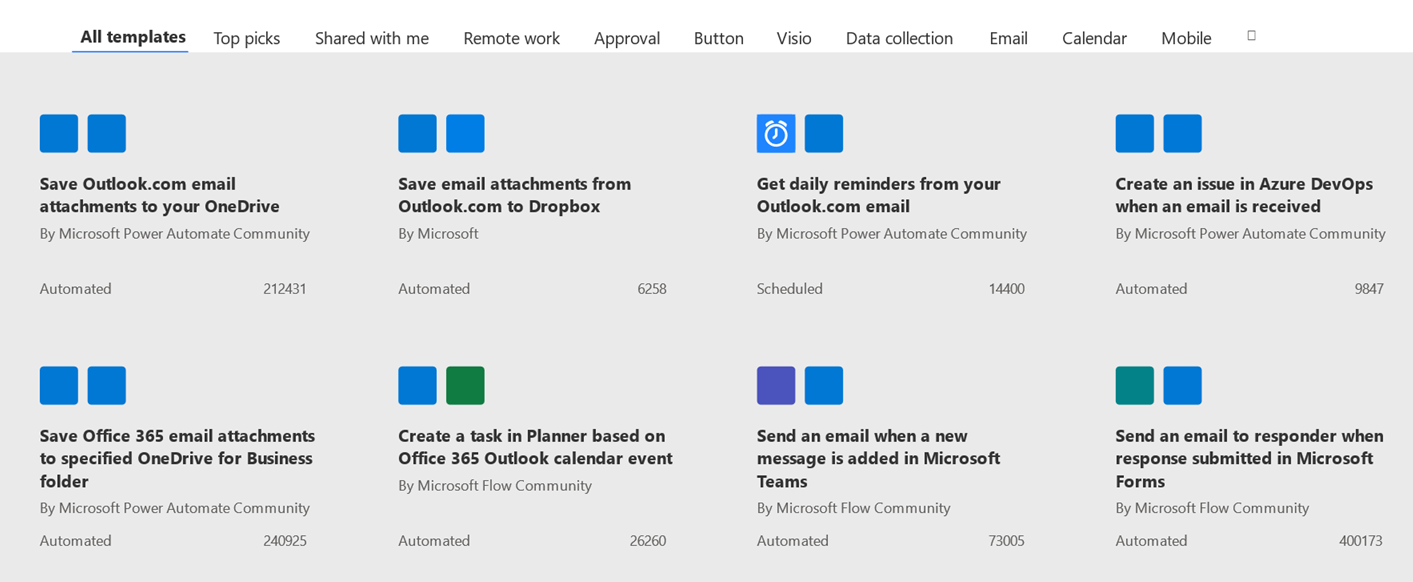Click the purple Microsoft Teams connector icon
The width and height of the screenshot is (1413, 582).
click(776, 385)
